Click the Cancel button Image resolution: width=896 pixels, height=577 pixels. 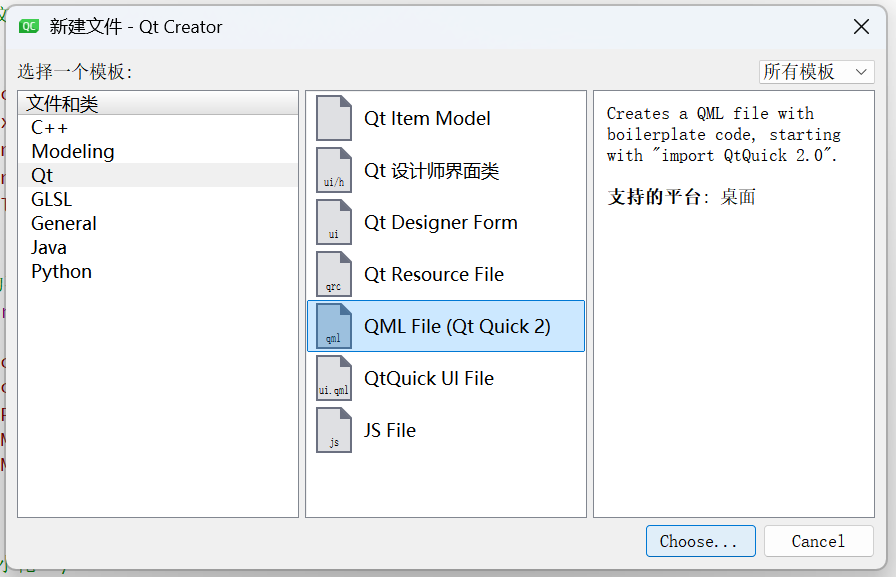818,541
